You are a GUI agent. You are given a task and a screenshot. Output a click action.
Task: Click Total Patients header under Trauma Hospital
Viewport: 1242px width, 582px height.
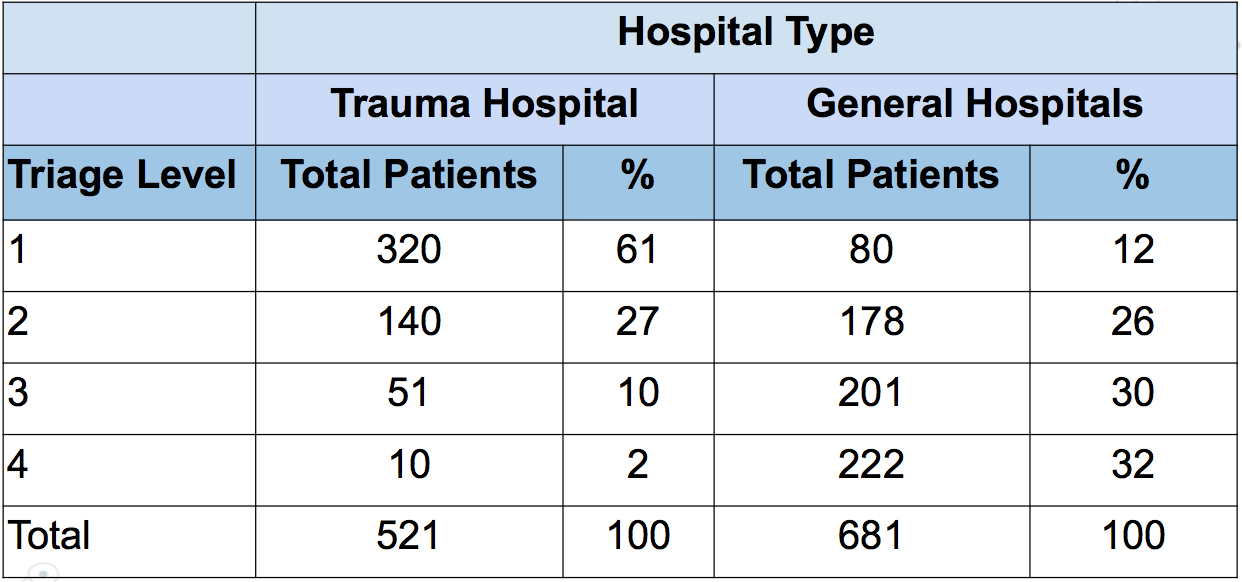pos(409,176)
